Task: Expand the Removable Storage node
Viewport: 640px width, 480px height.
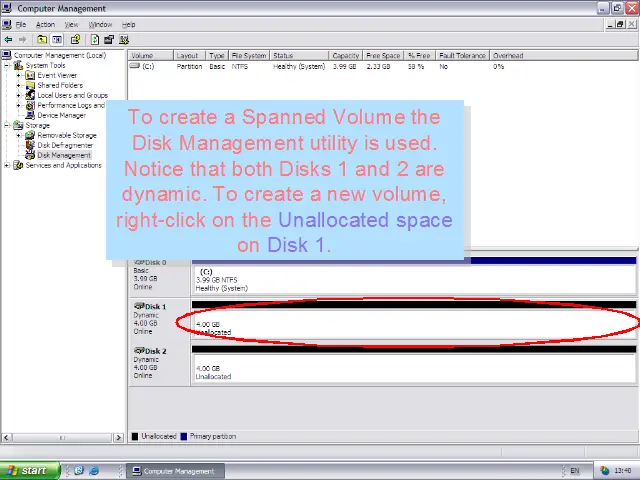Action: click(18, 135)
